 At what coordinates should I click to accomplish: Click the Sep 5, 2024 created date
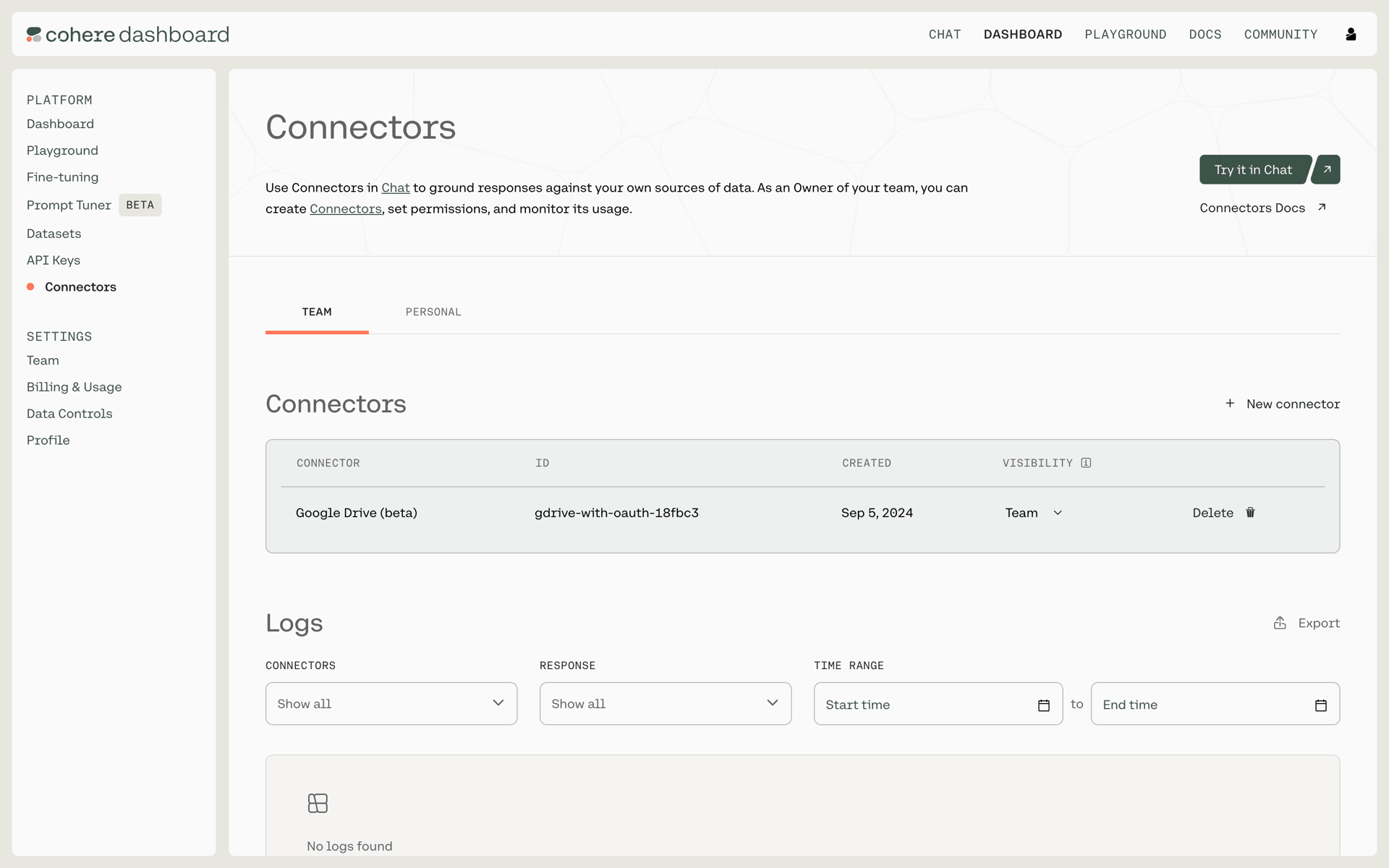[877, 513]
